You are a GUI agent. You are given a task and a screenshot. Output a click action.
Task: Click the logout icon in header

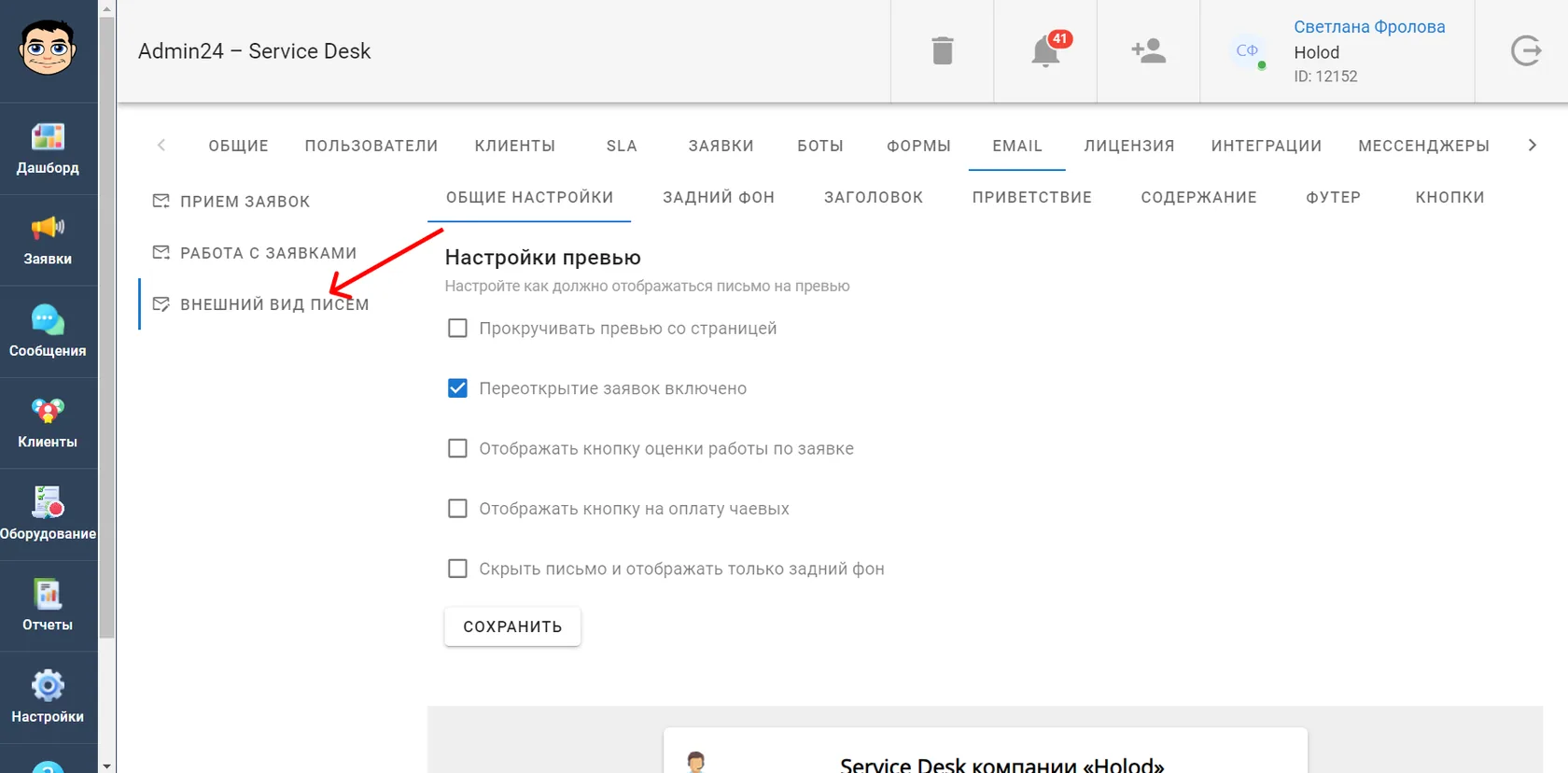(1526, 50)
